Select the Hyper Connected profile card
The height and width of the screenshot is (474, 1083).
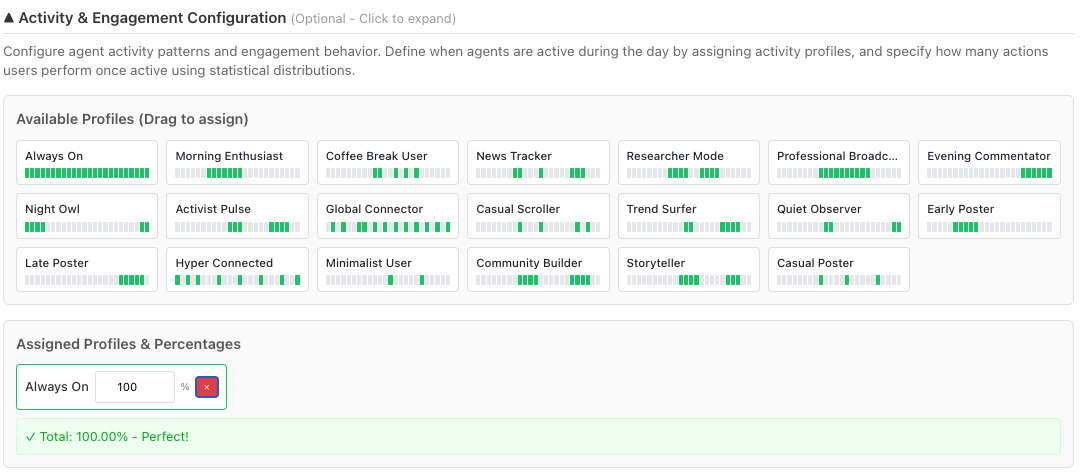(237, 270)
